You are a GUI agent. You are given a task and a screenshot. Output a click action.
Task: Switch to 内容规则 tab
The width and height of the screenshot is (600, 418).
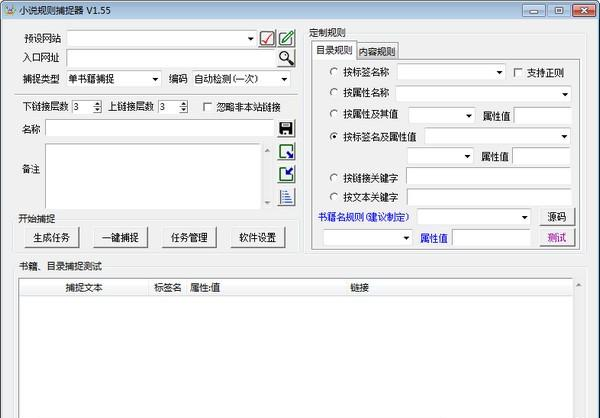377,51
